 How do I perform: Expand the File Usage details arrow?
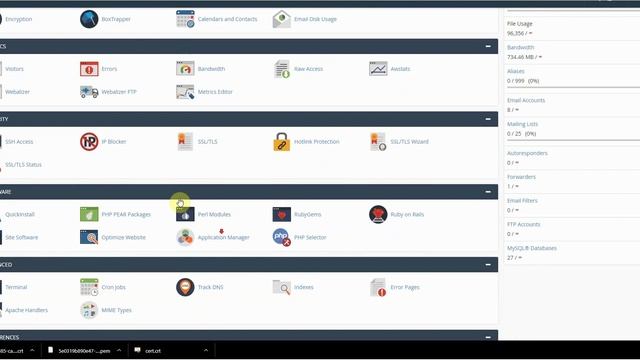coord(531,33)
